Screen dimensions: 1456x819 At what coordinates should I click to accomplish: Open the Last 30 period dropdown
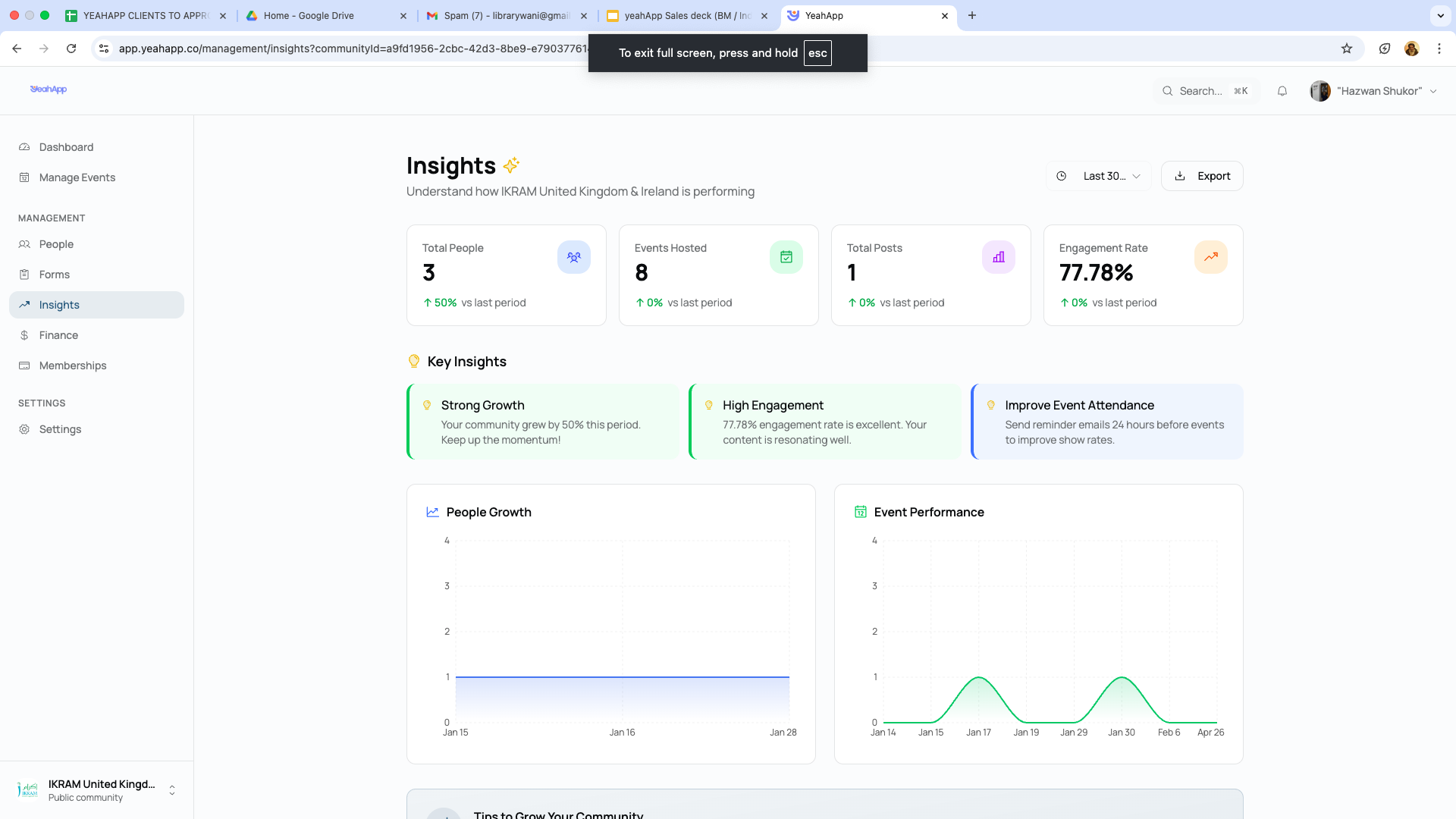[x=1099, y=176]
